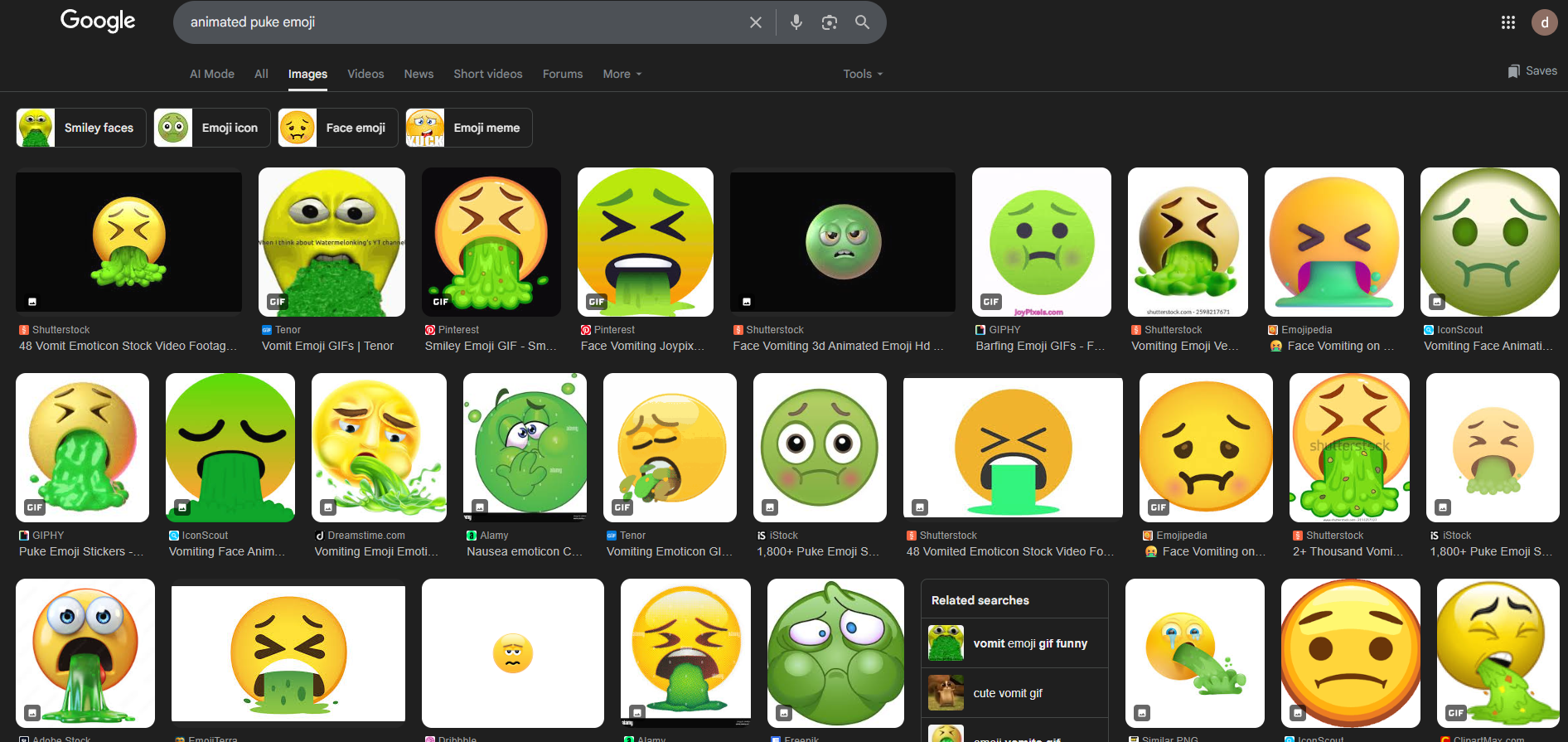
Task: Open '48 Vomited Emoticon Stock Video' link
Action: pos(1010,552)
